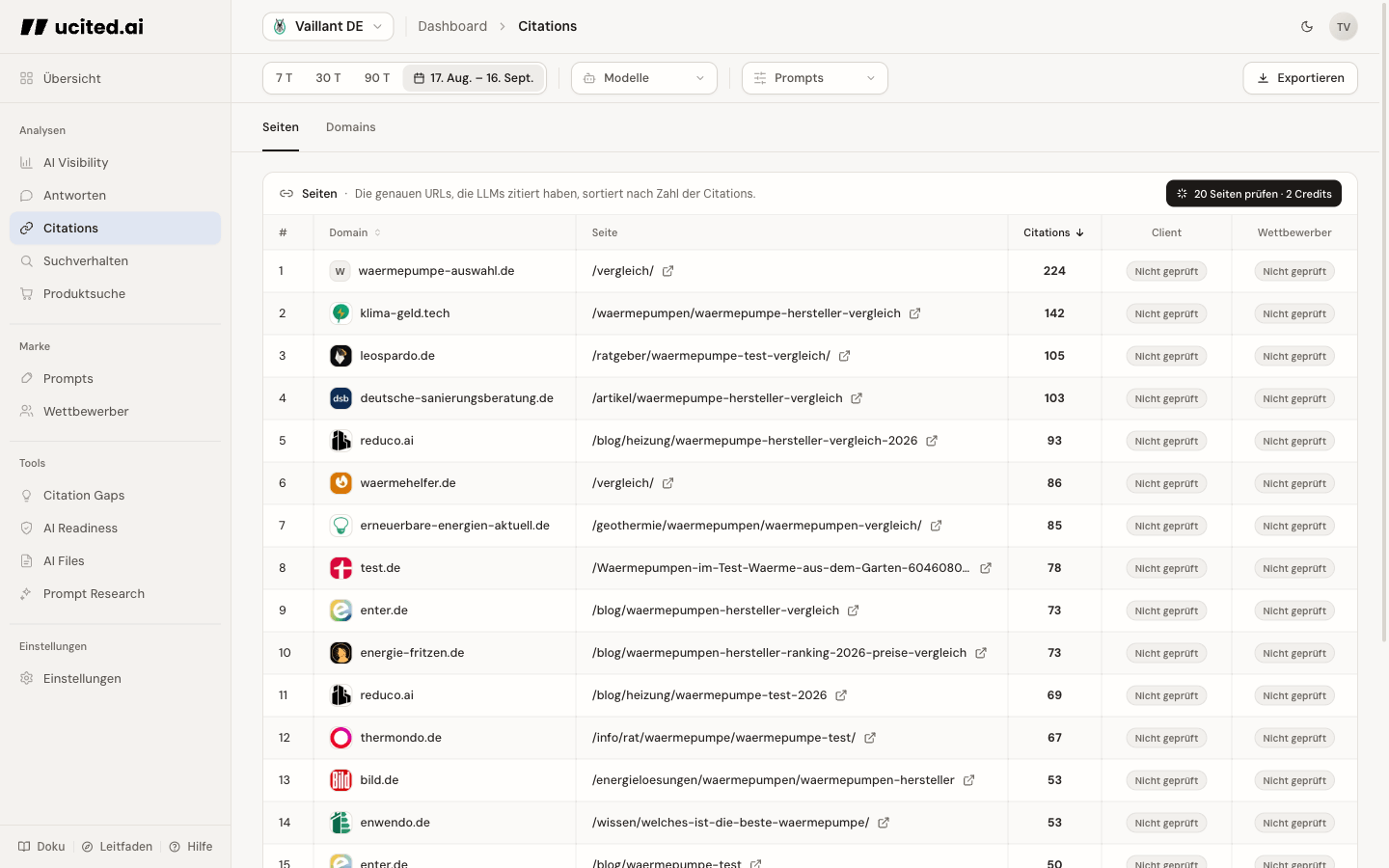The height and width of the screenshot is (868, 1389).
Task: Open date range picker 17. Aug. – 16. Sept.
Action: click(474, 78)
